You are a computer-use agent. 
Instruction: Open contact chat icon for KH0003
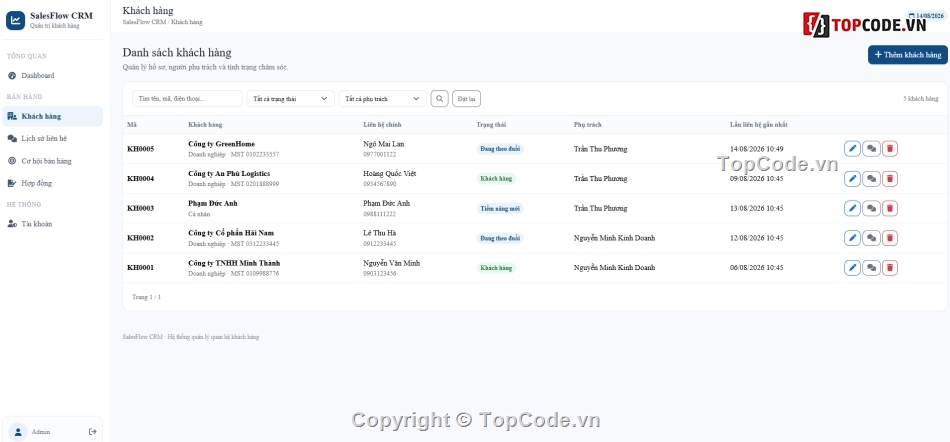pyautogui.click(x=871, y=208)
